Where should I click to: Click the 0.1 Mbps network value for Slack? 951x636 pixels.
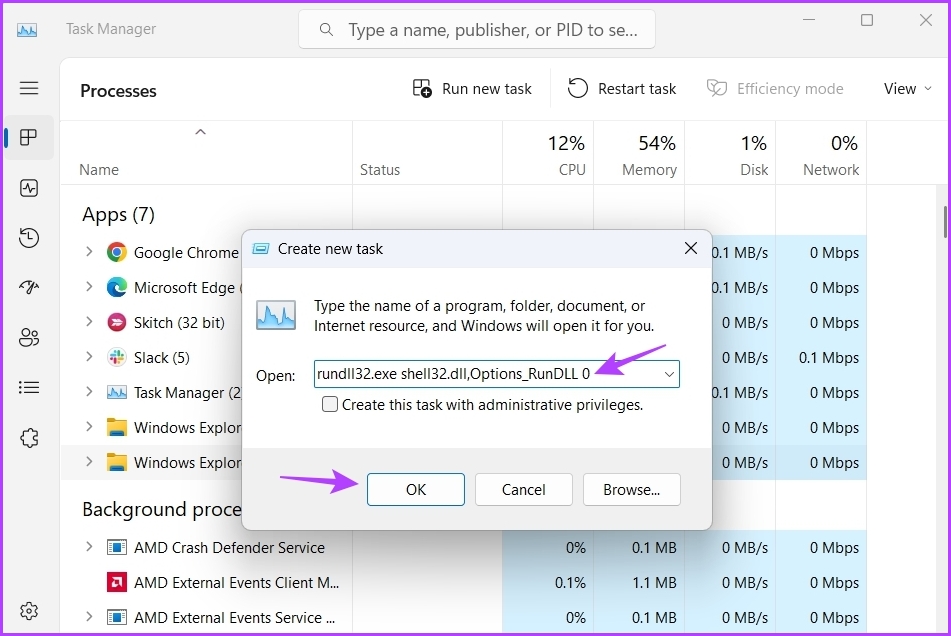821,358
